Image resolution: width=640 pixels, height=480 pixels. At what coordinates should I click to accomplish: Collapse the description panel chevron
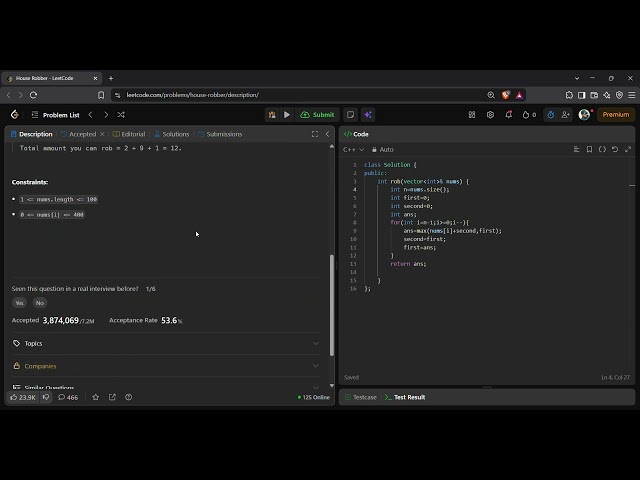(x=327, y=134)
